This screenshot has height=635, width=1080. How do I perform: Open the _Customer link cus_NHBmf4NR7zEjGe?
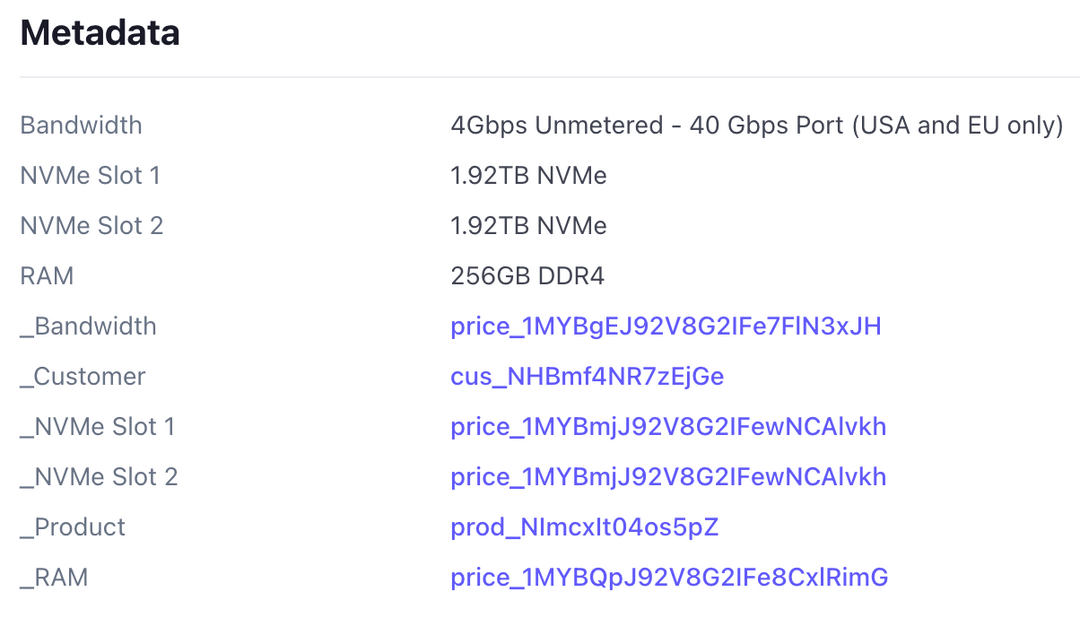tap(587, 376)
